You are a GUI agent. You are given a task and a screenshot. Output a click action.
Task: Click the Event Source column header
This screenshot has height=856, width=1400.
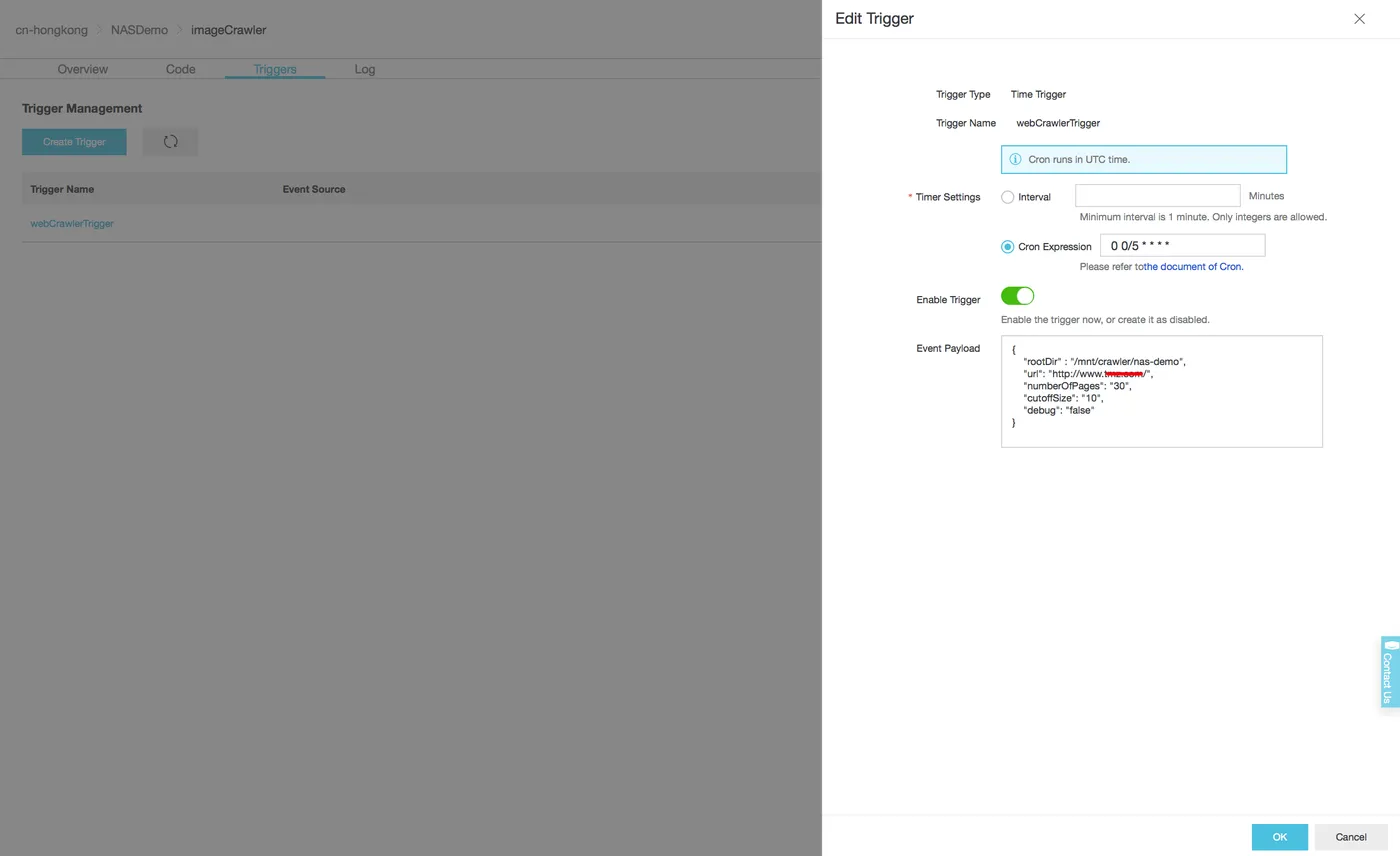(x=314, y=189)
